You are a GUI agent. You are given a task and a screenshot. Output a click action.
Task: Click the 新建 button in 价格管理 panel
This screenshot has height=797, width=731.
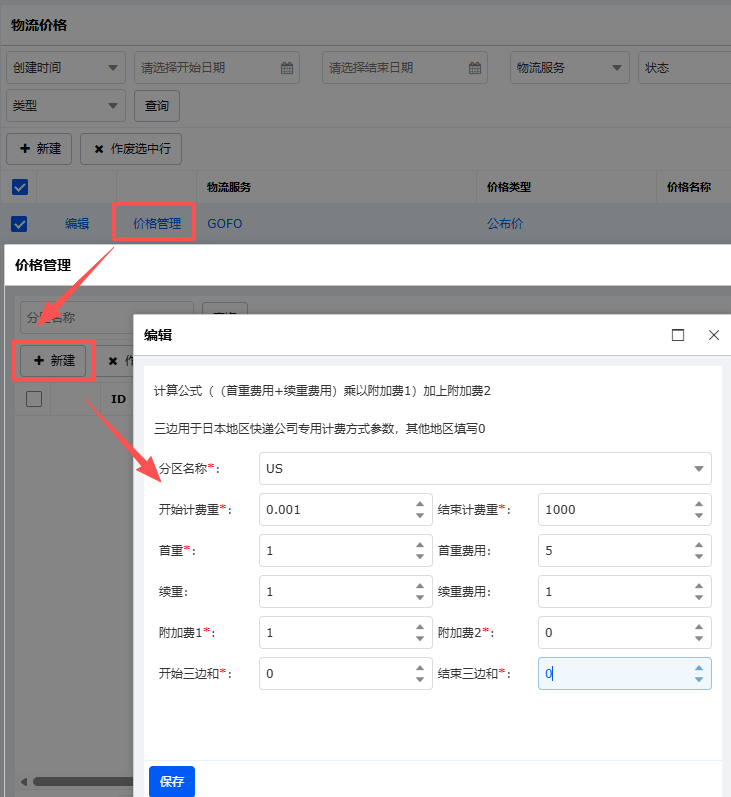point(55,360)
